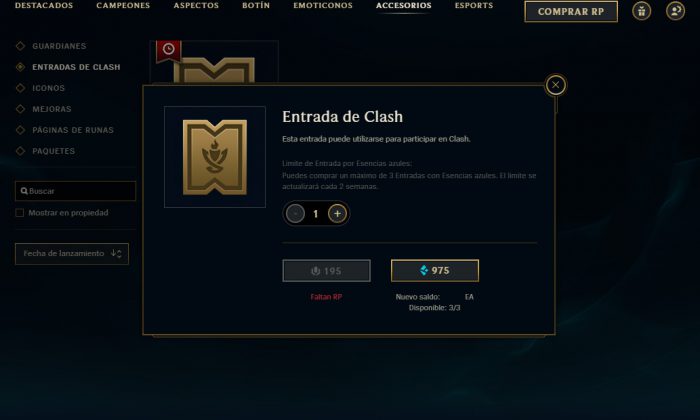Toggle the sort order arrows icon
Image resolution: width=700 pixels, height=420 pixels.
pyautogui.click(x=116, y=254)
